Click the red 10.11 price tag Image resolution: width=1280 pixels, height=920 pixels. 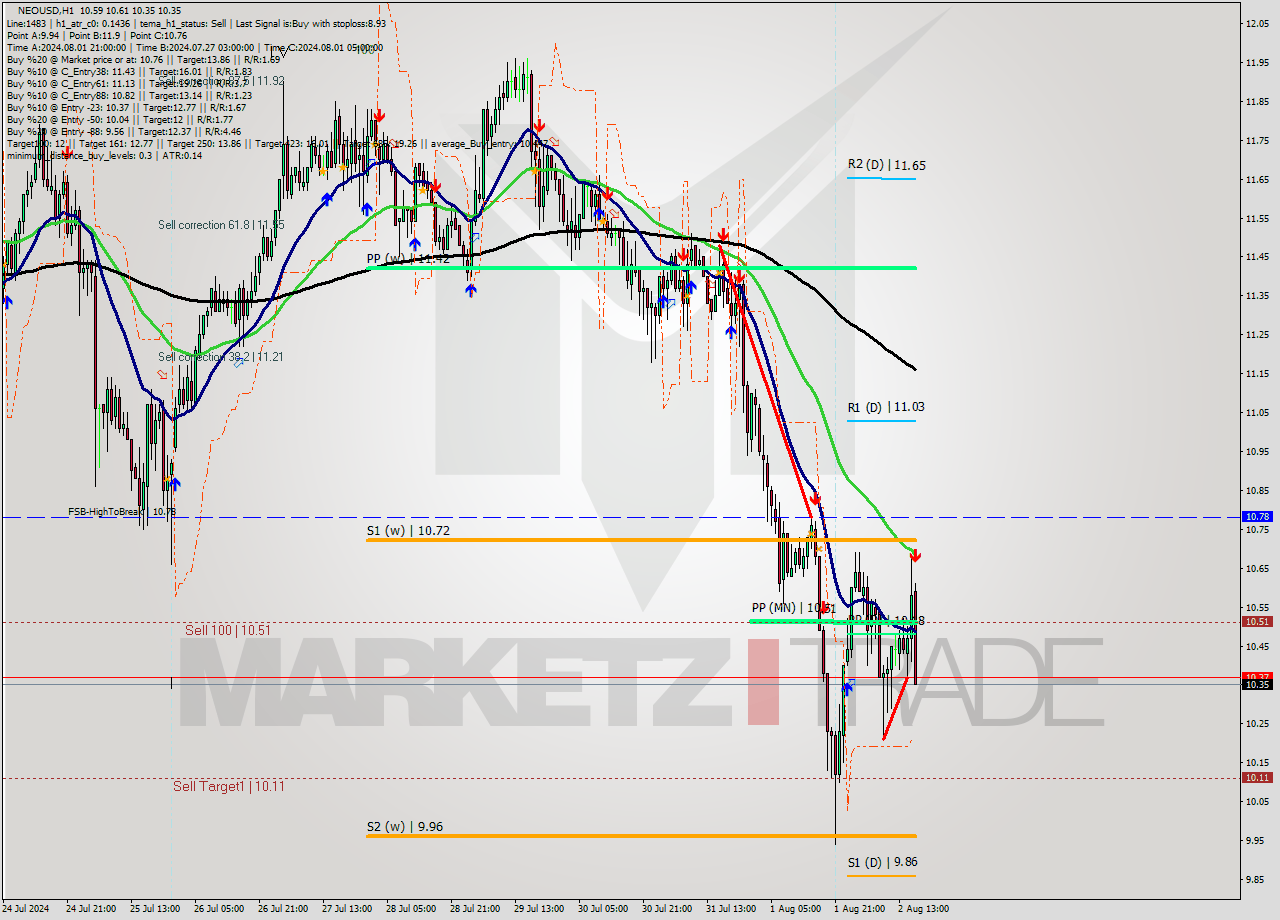(x=1257, y=777)
